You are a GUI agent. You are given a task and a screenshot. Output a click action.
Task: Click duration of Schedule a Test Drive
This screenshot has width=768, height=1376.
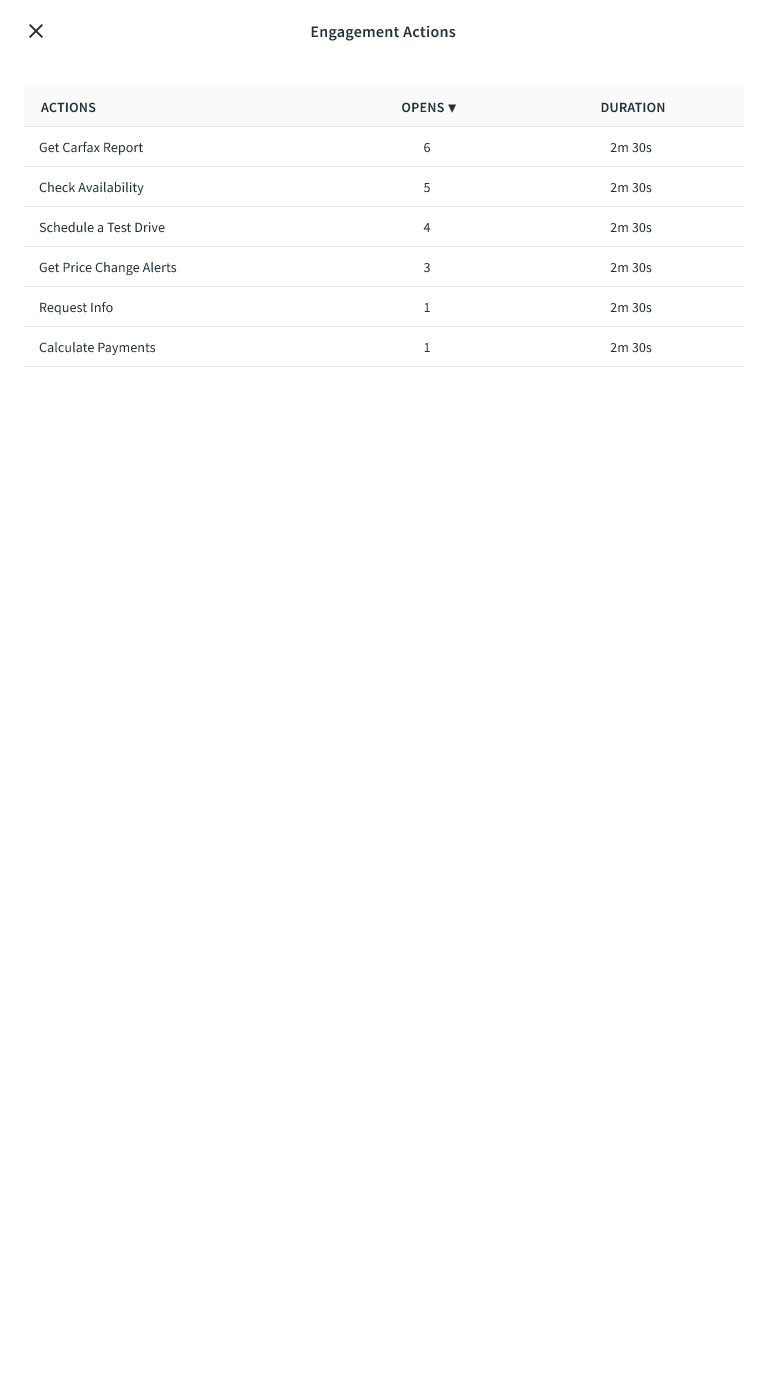click(630, 227)
